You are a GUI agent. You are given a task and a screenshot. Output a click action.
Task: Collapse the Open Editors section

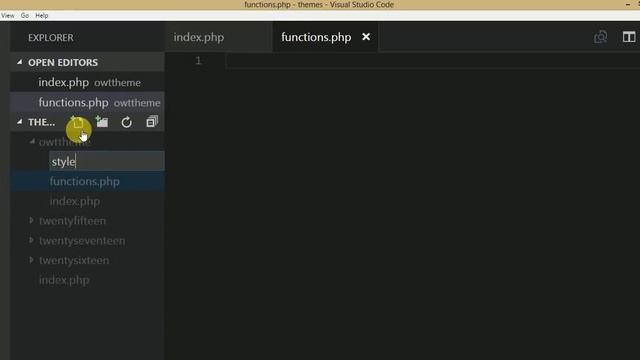(x=20, y=62)
